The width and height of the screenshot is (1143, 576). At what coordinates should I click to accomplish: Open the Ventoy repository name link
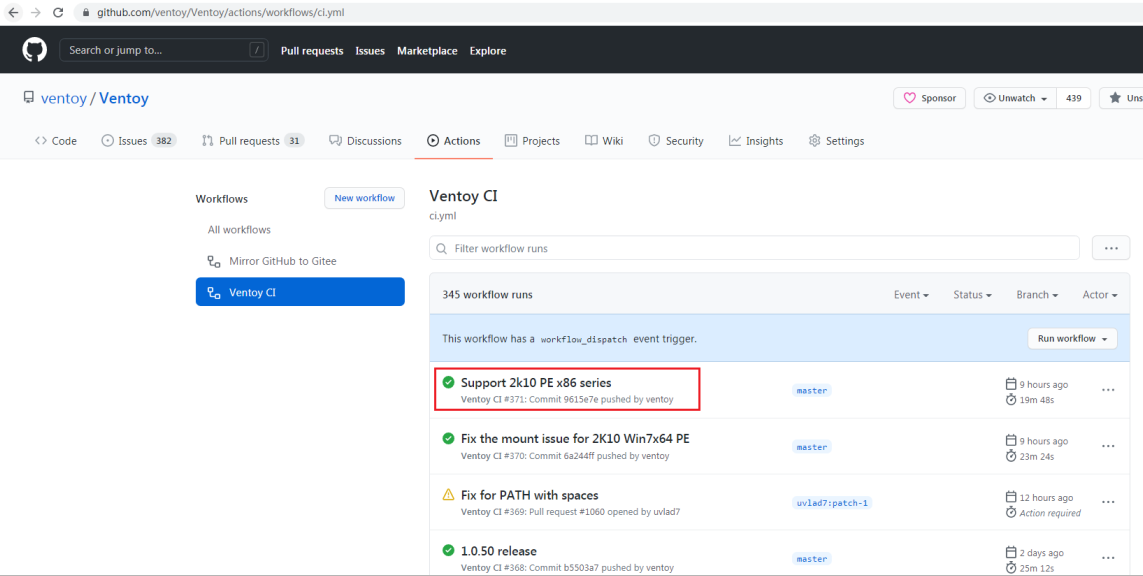pos(124,98)
